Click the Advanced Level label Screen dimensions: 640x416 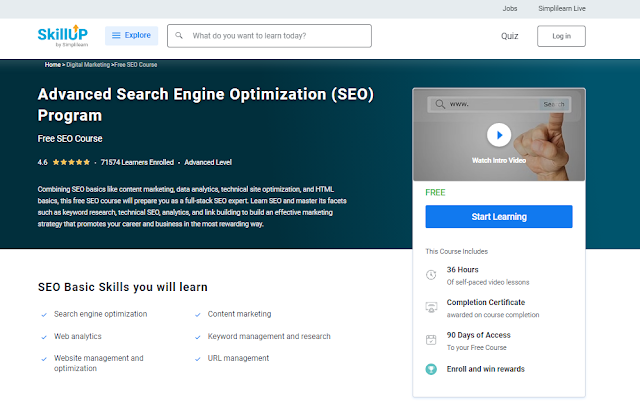point(208,162)
